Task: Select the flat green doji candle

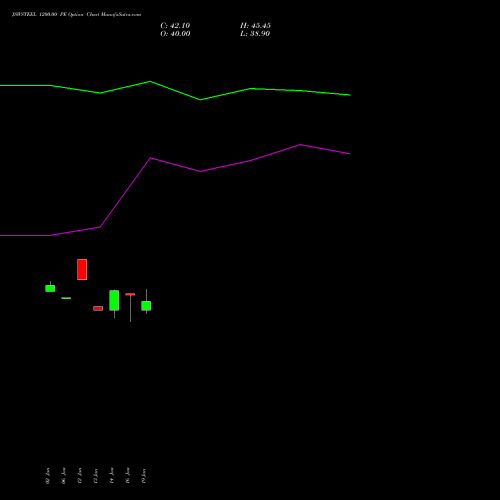Action: click(66, 298)
